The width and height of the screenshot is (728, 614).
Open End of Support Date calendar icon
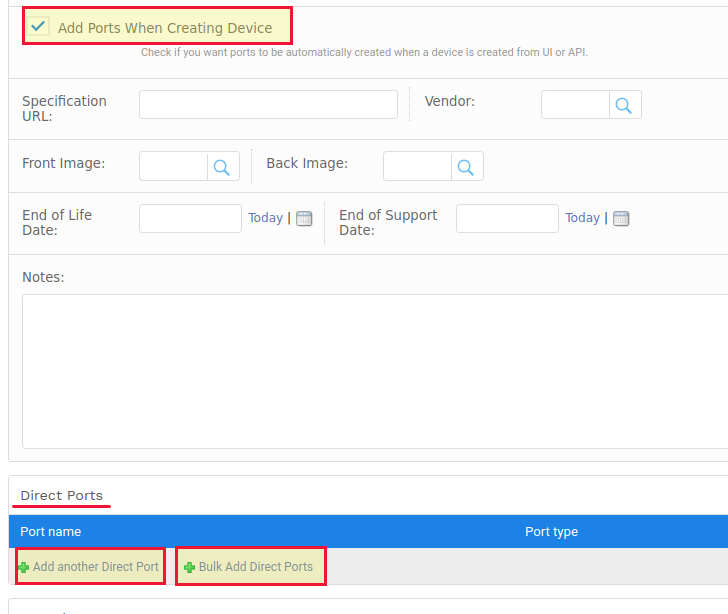pyautogui.click(x=621, y=218)
